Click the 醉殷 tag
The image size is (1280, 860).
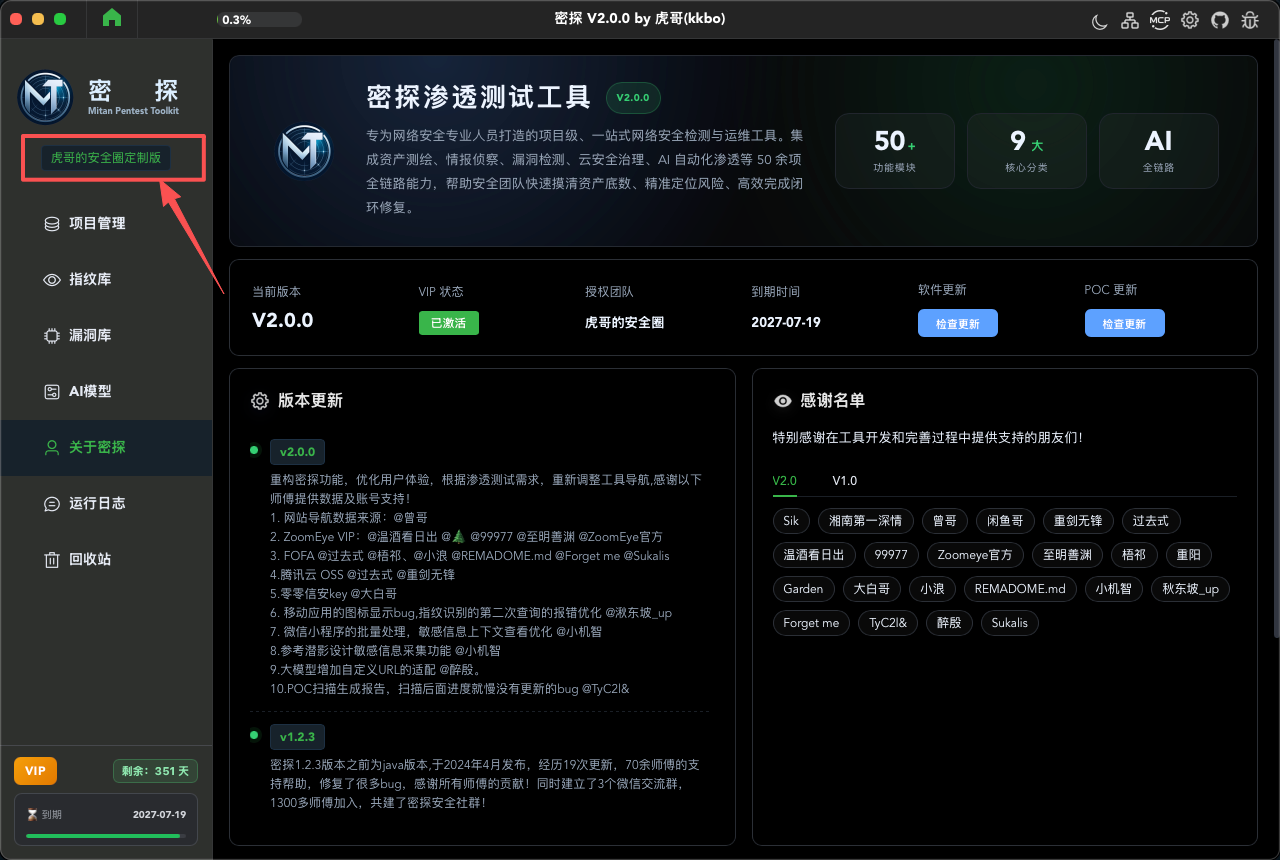click(949, 623)
